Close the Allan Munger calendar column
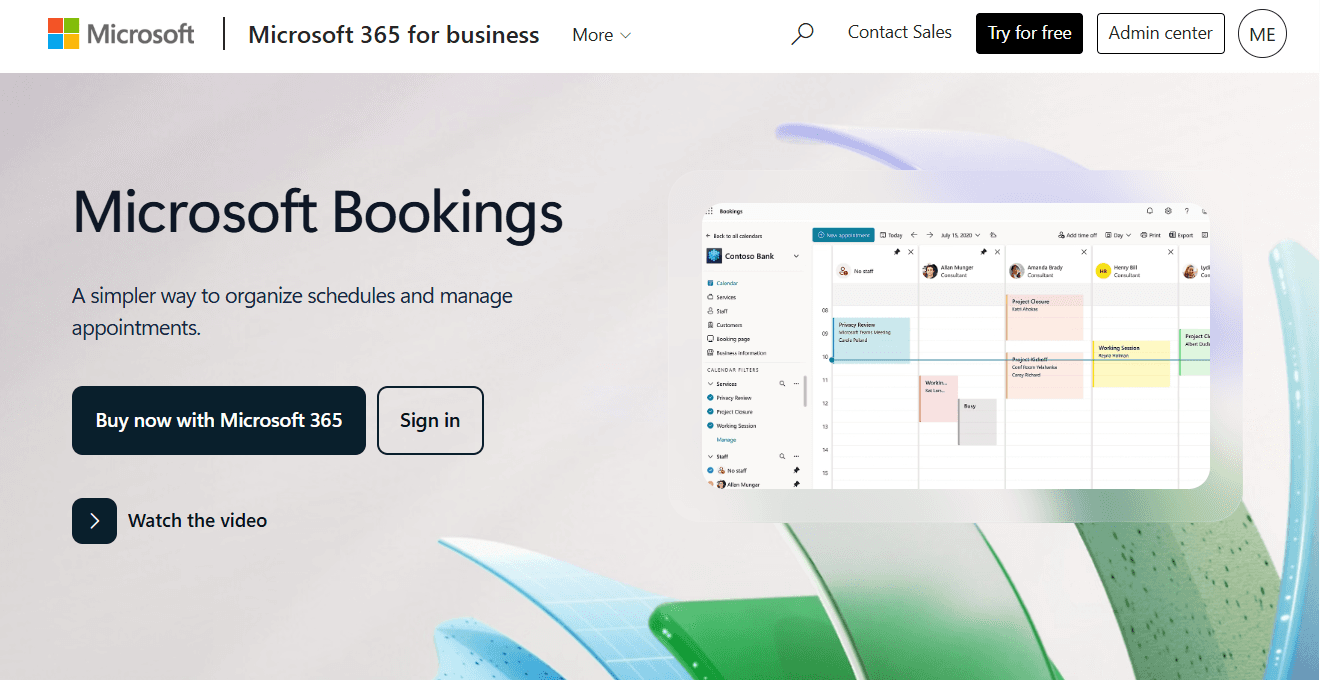This screenshot has height=680, width=1320. (x=997, y=252)
